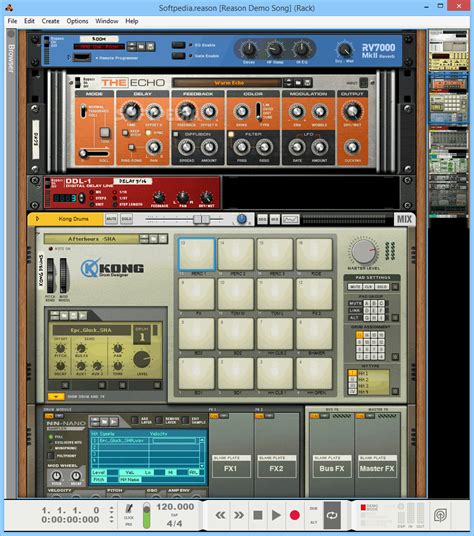Click the drum patch name Epc_Gluck_SHA
474x536 pixels.
pos(91,330)
